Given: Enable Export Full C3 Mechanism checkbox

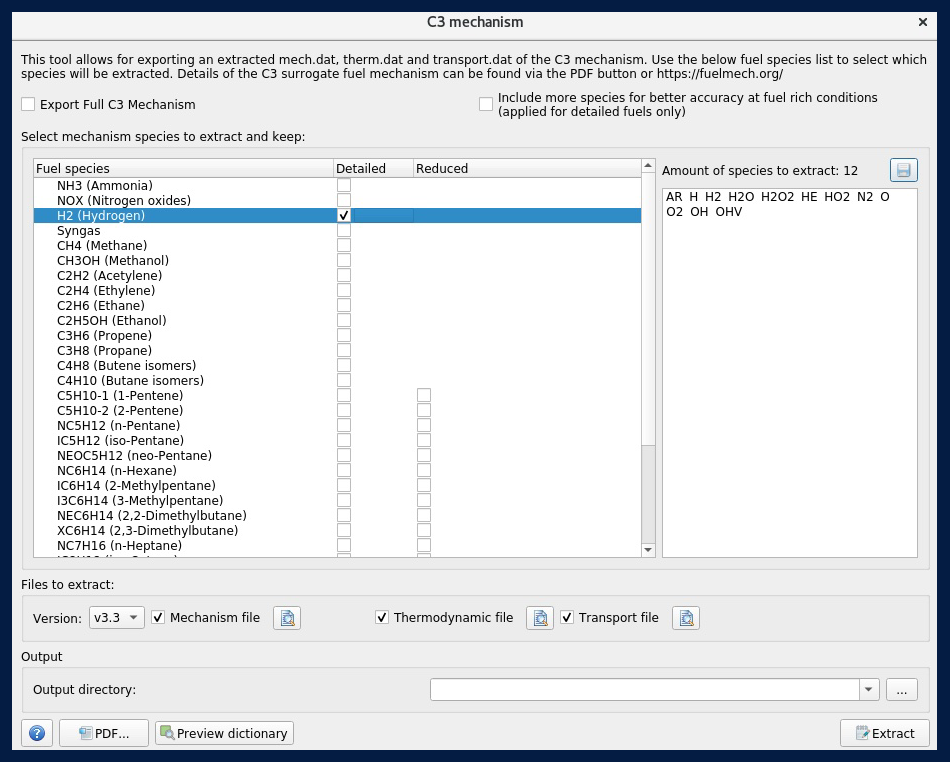Looking at the screenshot, I should [28, 104].
